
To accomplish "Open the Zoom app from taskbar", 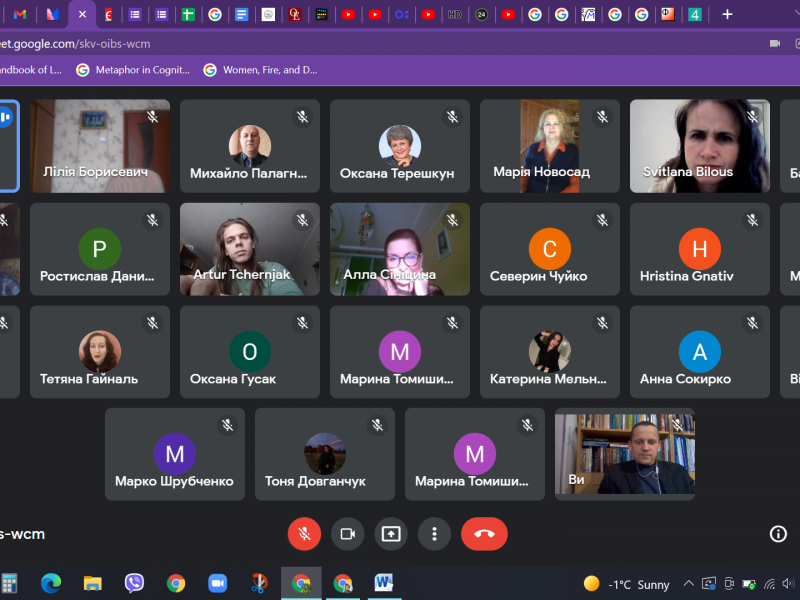I will 217,583.
